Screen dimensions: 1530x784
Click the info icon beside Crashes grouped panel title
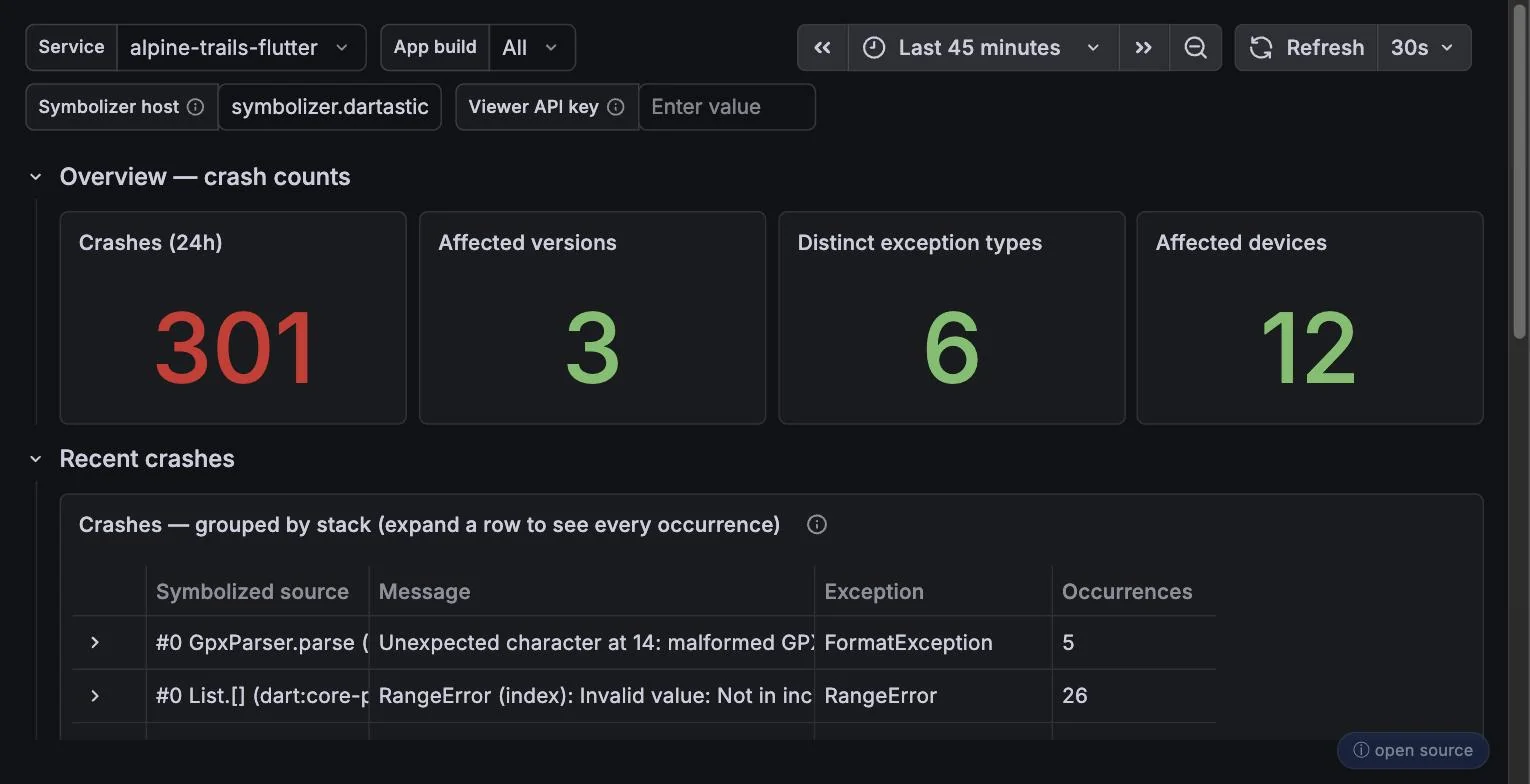[x=817, y=525]
